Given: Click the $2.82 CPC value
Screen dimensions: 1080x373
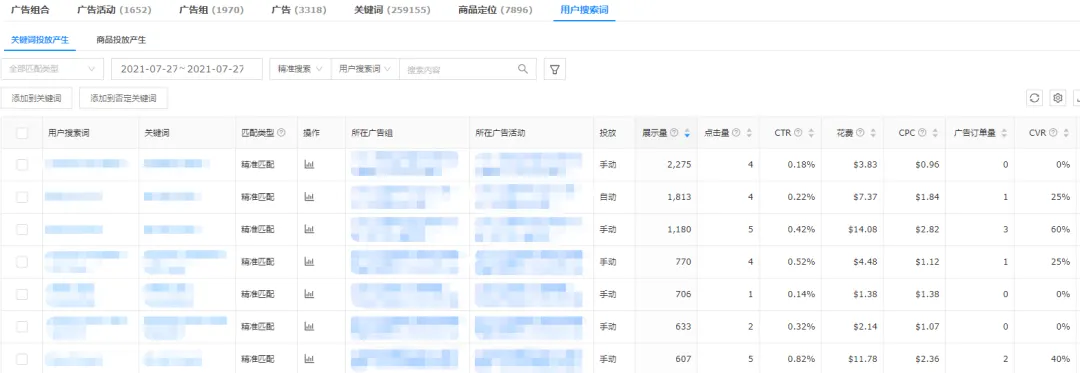Looking at the screenshot, I should point(927,230).
